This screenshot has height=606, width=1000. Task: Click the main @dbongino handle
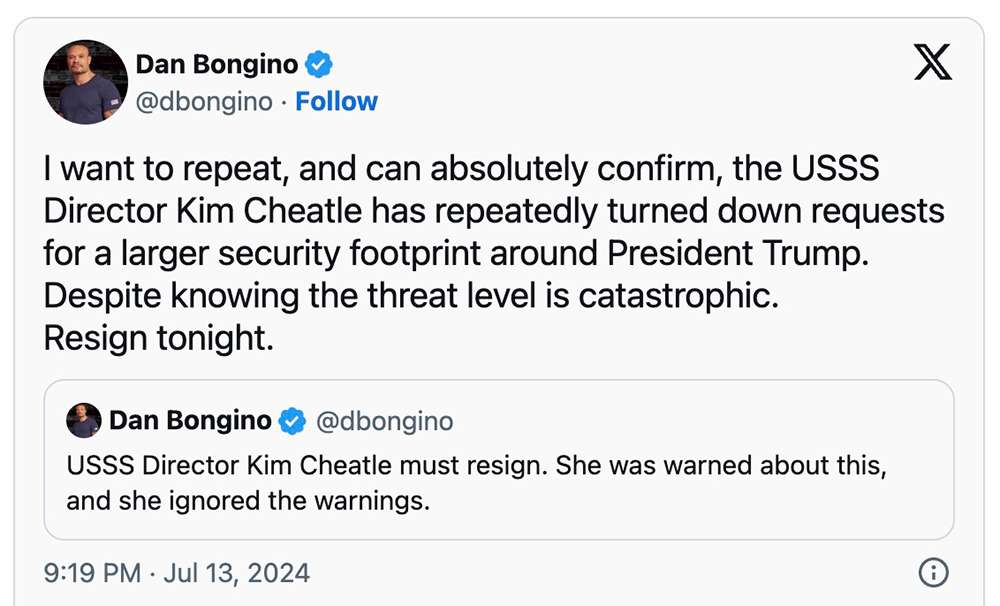pyautogui.click(x=204, y=102)
